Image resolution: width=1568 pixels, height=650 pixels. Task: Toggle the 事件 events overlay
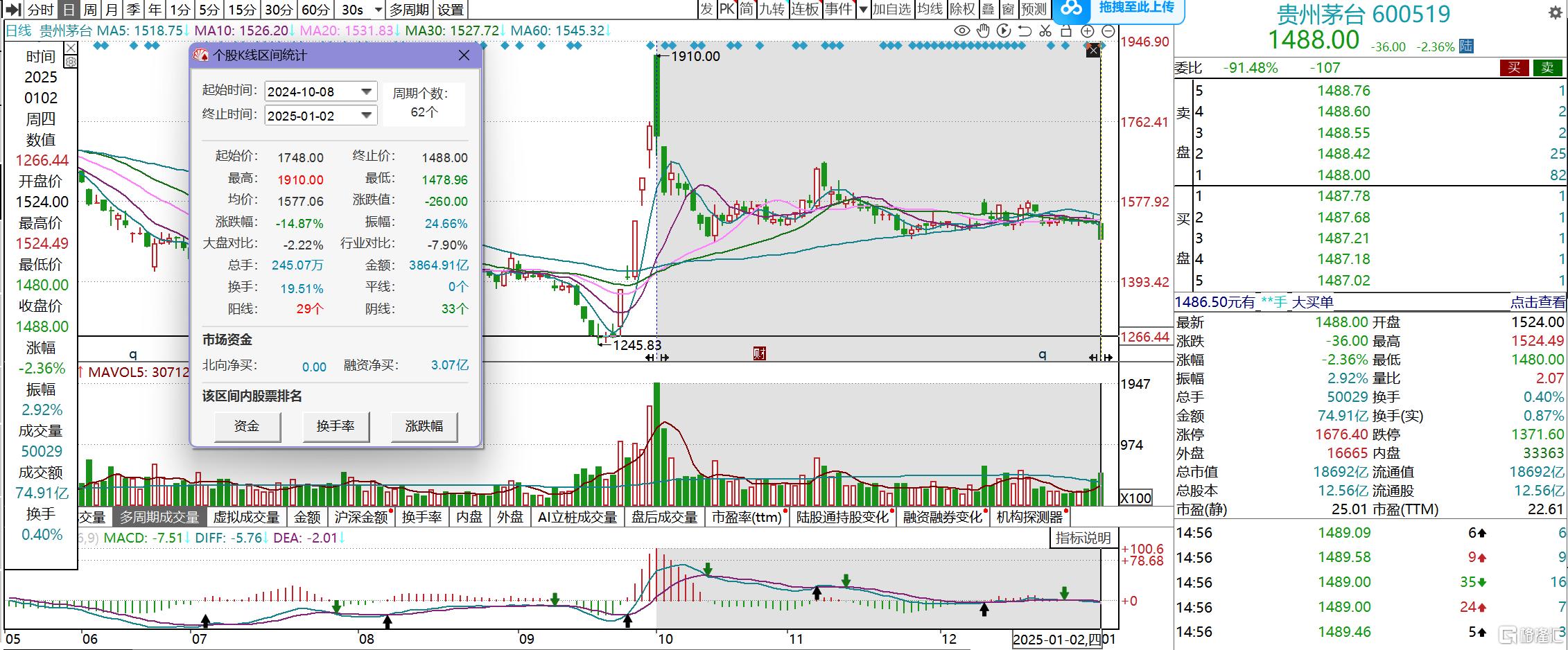(x=838, y=9)
